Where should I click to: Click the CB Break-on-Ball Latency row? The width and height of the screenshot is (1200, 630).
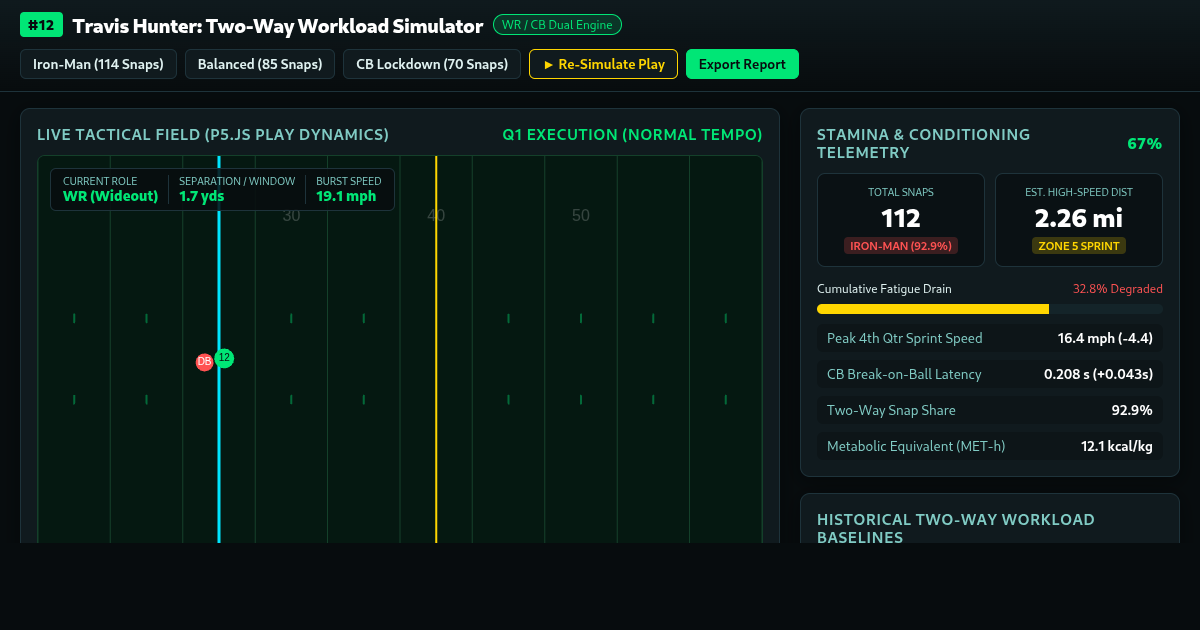990,374
